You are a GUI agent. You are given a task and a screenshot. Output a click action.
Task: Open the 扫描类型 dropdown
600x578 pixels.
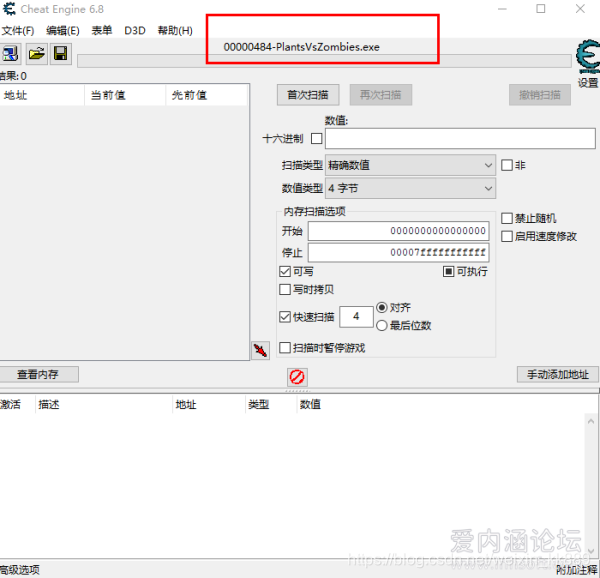pyautogui.click(x=410, y=165)
